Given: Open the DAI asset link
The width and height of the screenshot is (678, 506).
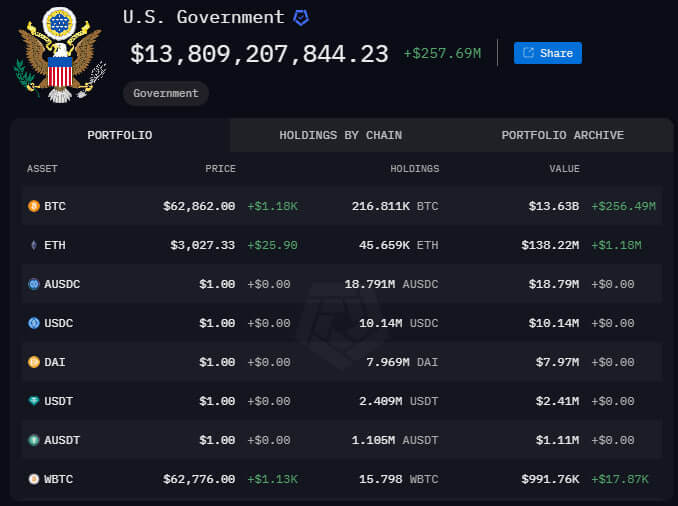Looking at the screenshot, I should [55, 362].
